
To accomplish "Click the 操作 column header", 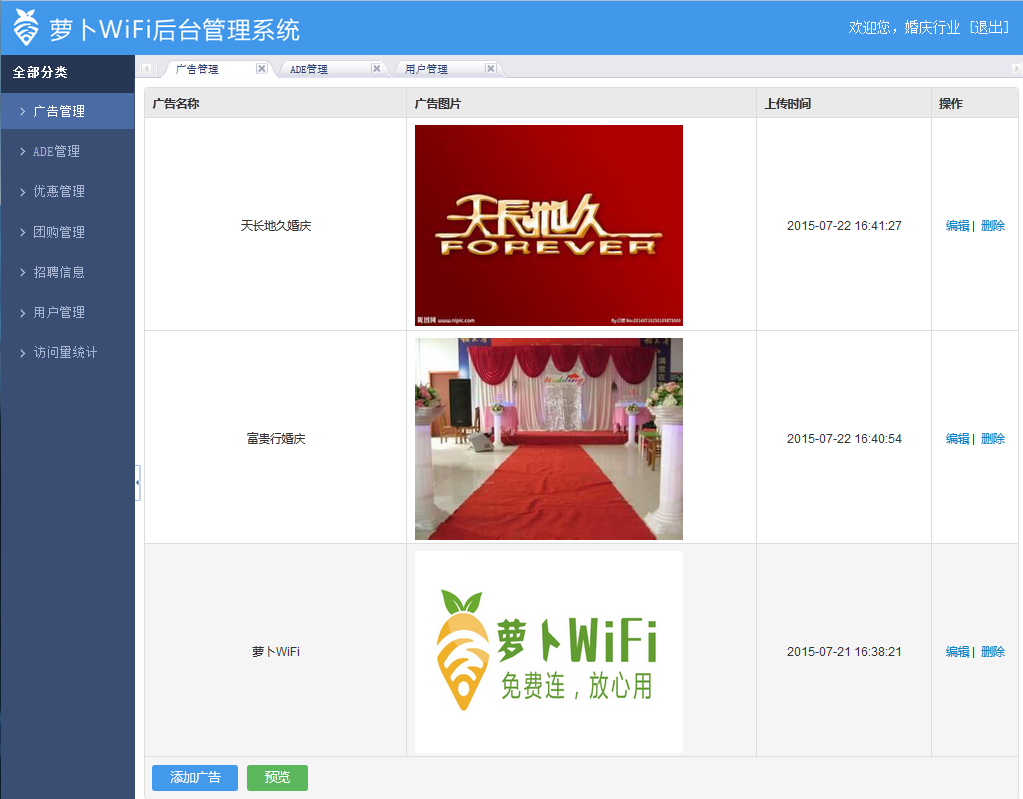I will click(x=951, y=104).
